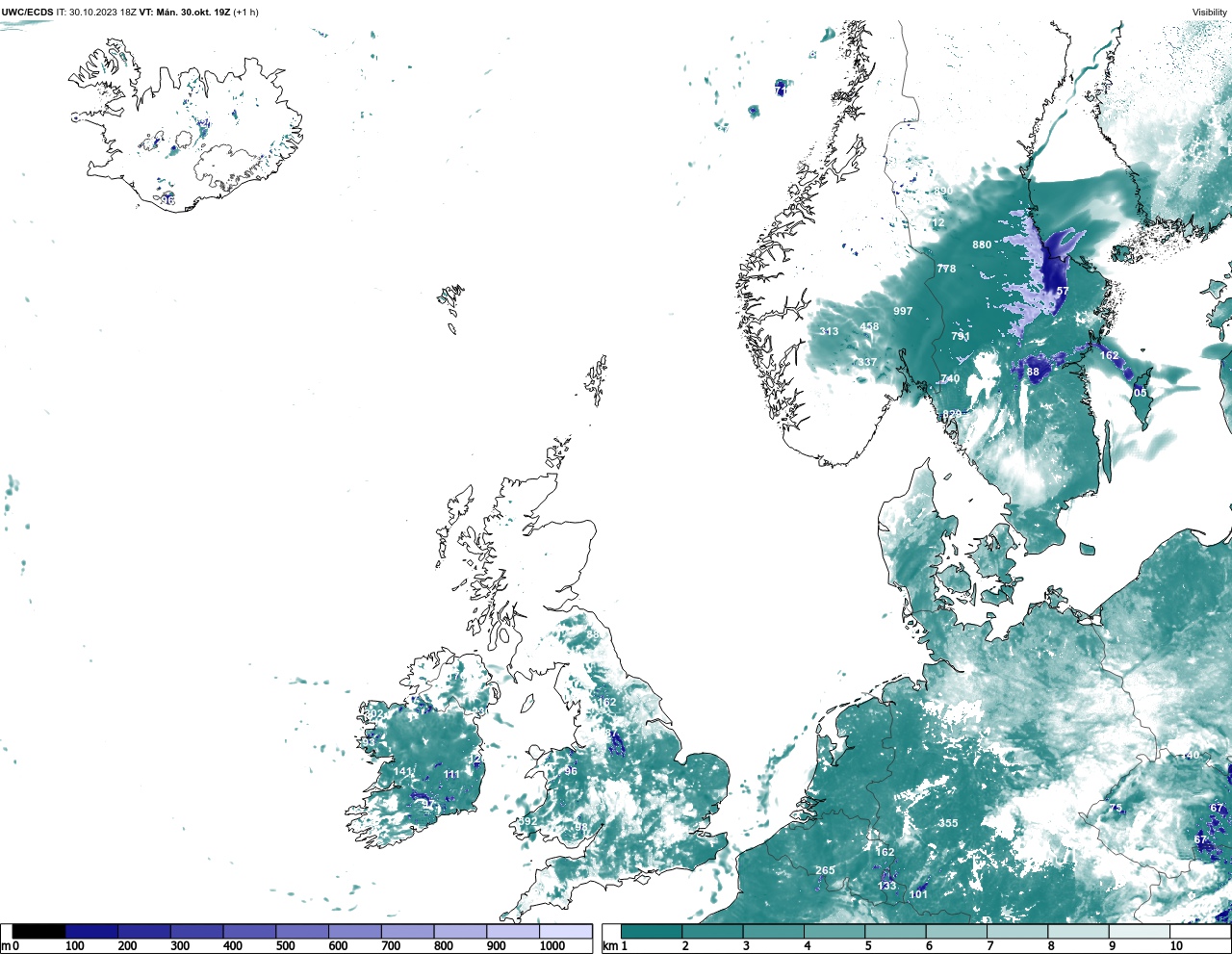Click the '313' visibility value
The height and width of the screenshot is (954, 1232).
click(829, 331)
